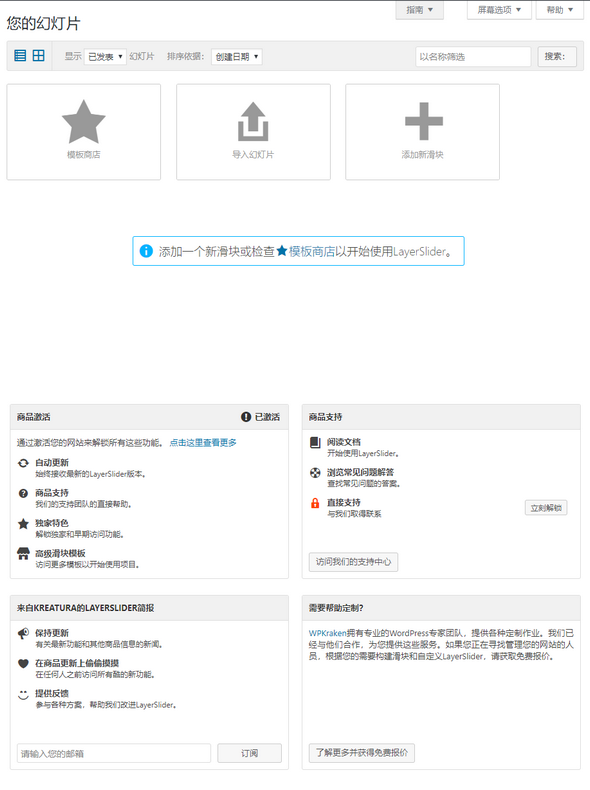Focus the 请输入您的邮箱 email field
Viewport: 590px width, 790px height.
click(x=114, y=753)
